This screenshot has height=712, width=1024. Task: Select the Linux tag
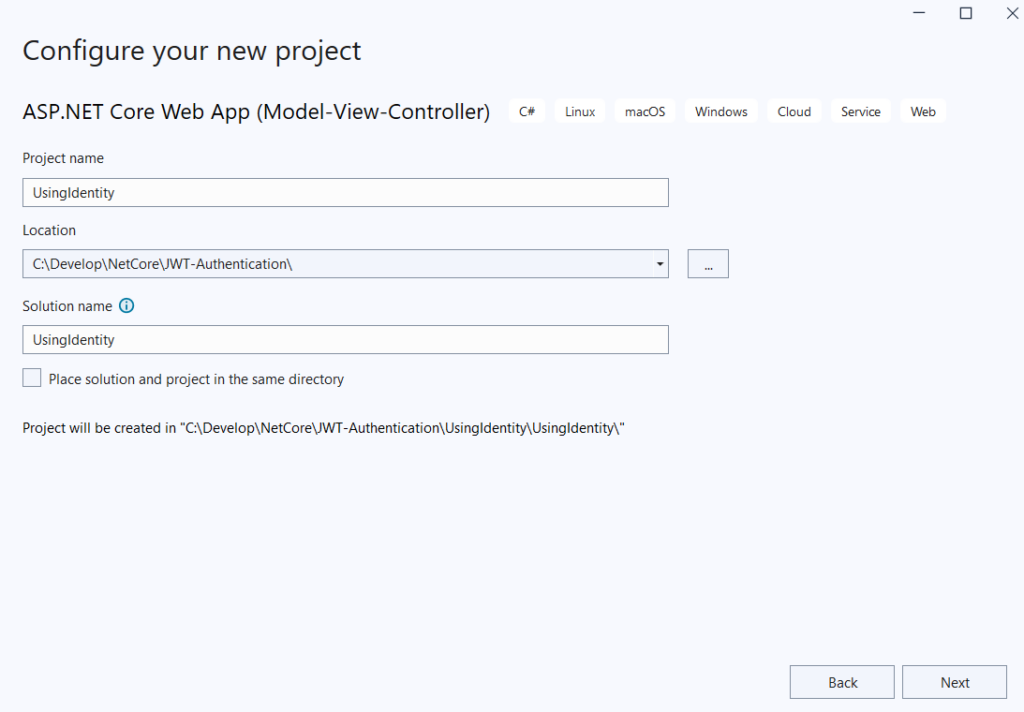click(580, 112)
